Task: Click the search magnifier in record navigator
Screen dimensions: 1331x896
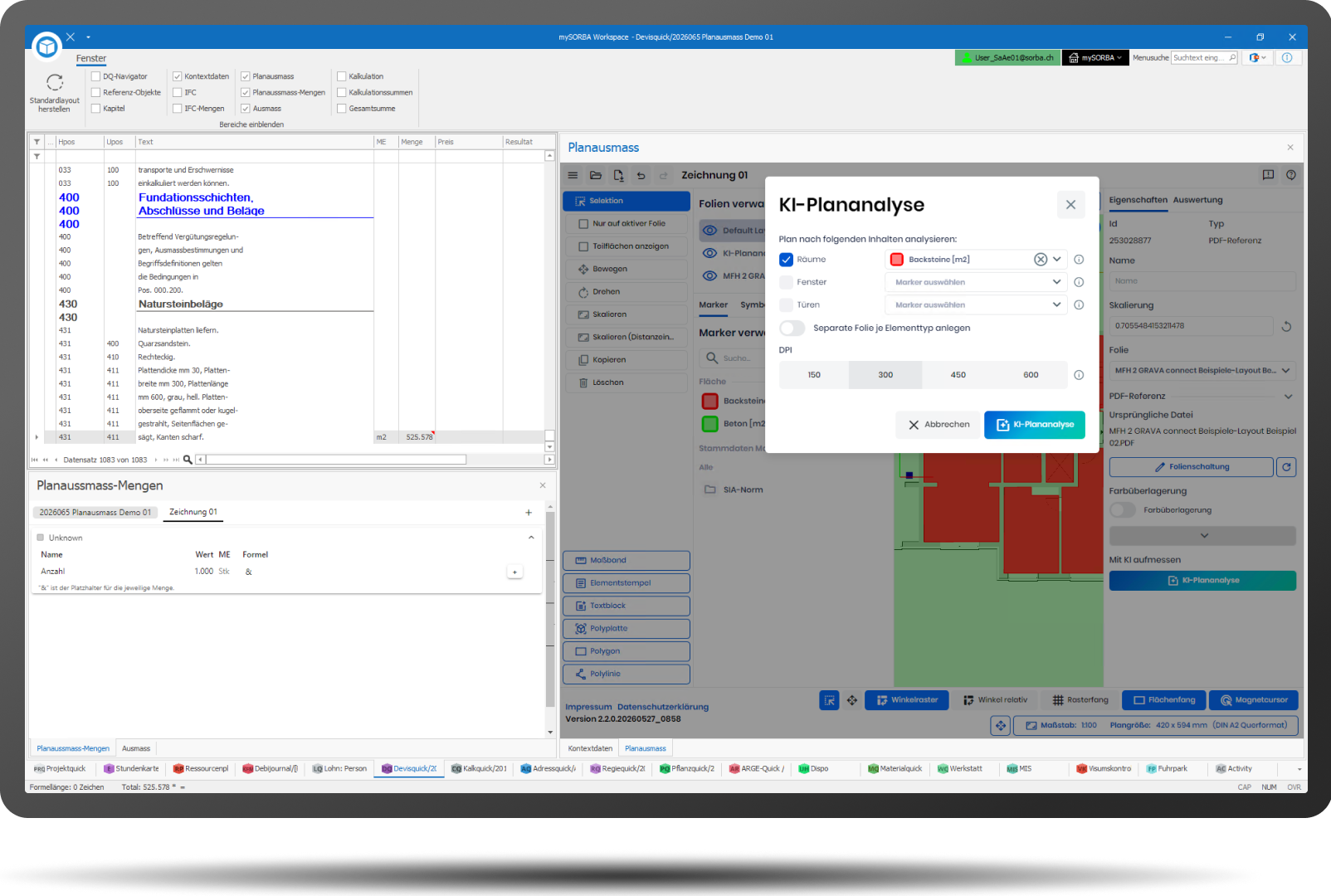Action: (x=188, y=460)
